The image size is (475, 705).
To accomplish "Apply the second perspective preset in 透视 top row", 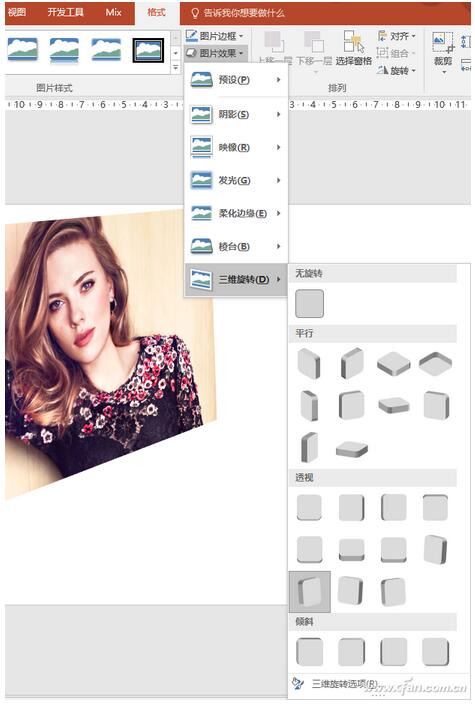I will [x=351, y=508].
